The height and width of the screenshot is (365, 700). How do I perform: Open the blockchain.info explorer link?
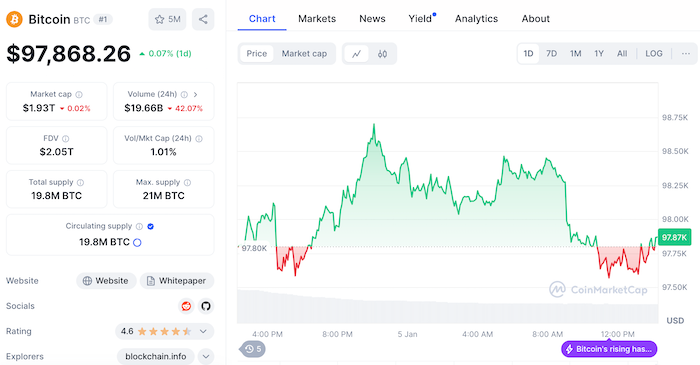point(155,357)
